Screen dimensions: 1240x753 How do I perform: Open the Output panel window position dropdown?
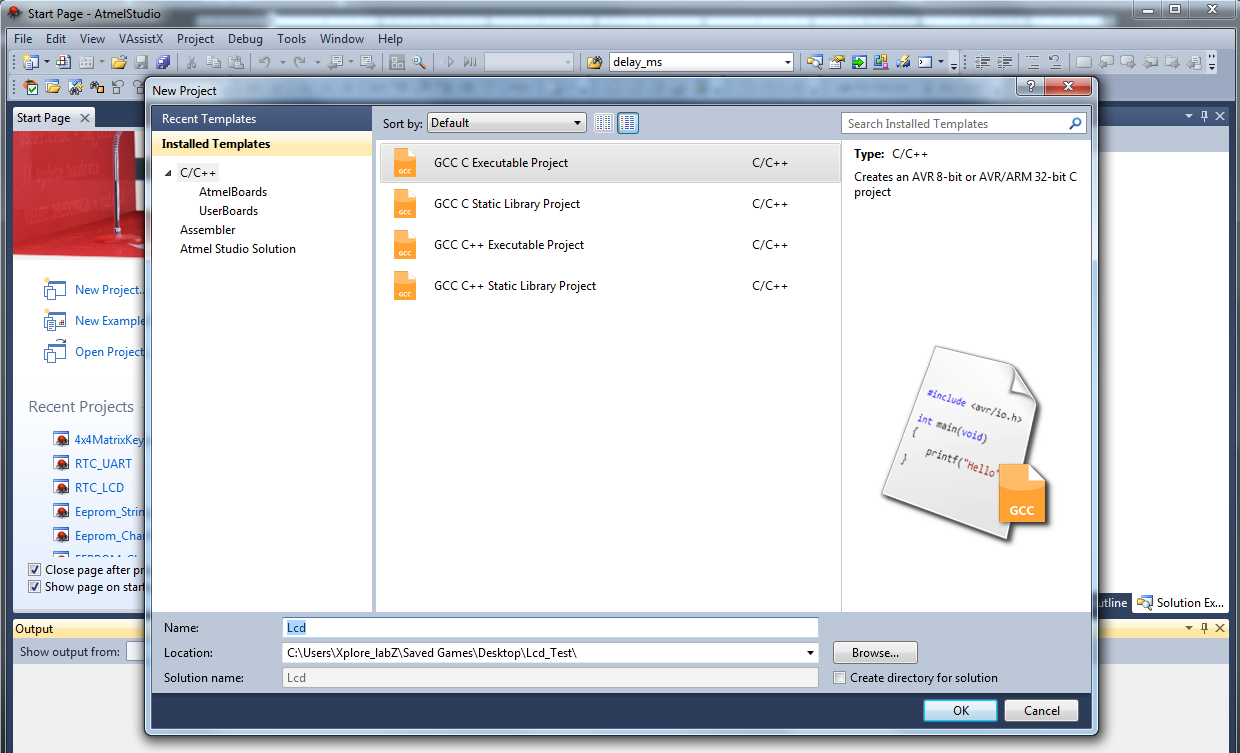pos(1189,628)
